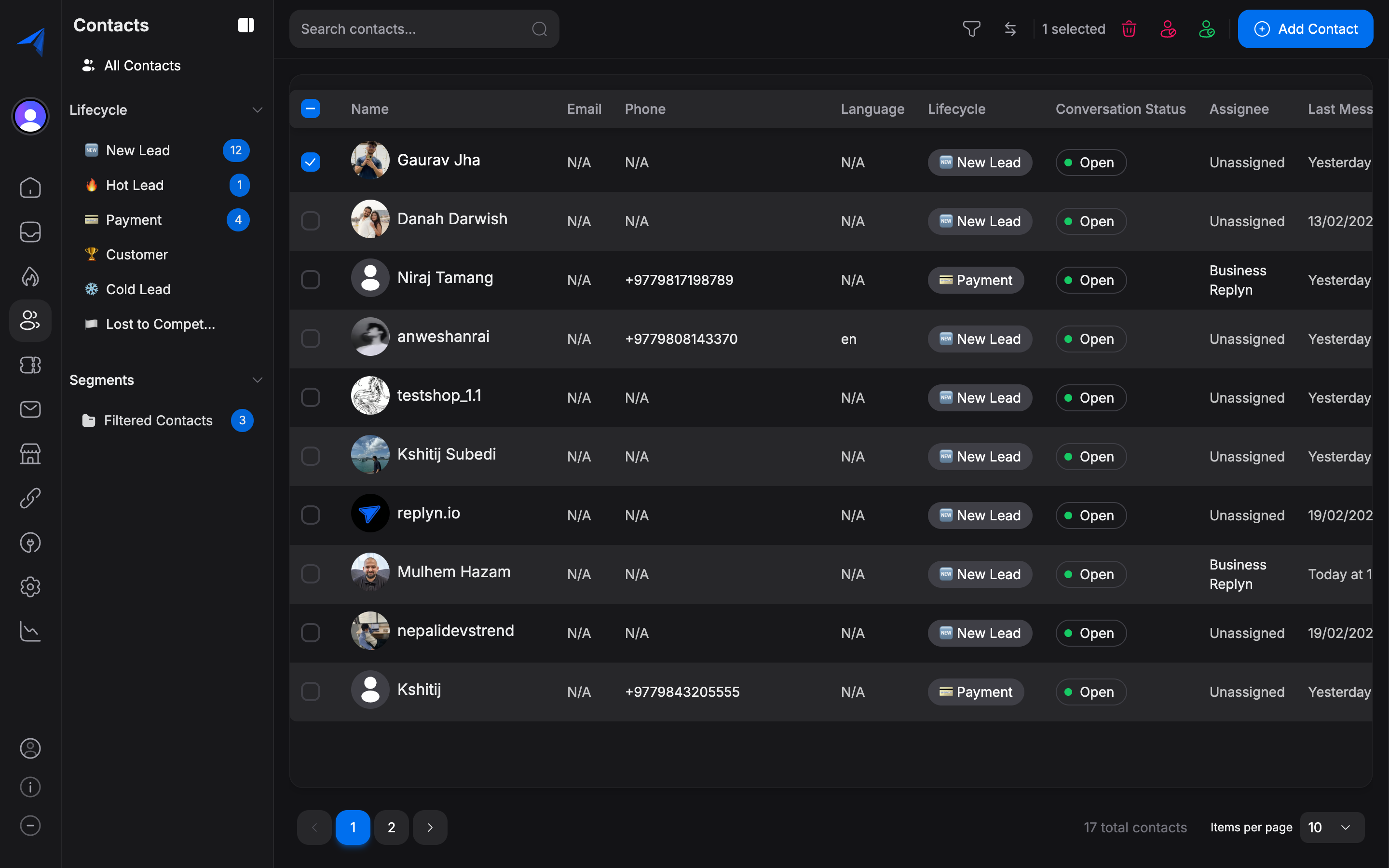Open the settings gear in sidebar
The width and height of the screenshot is (1389, 868).
pos(30,587)
